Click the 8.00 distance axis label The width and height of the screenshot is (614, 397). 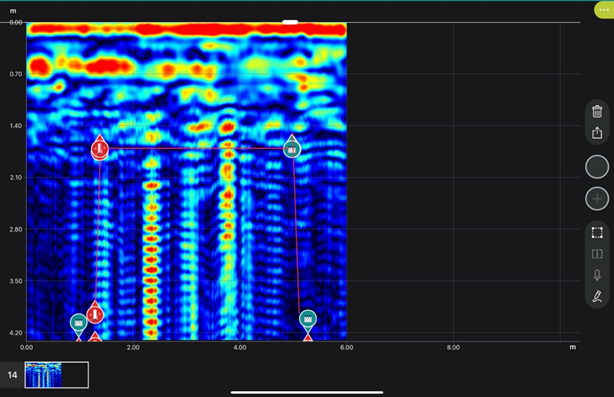tap(453, 347)
